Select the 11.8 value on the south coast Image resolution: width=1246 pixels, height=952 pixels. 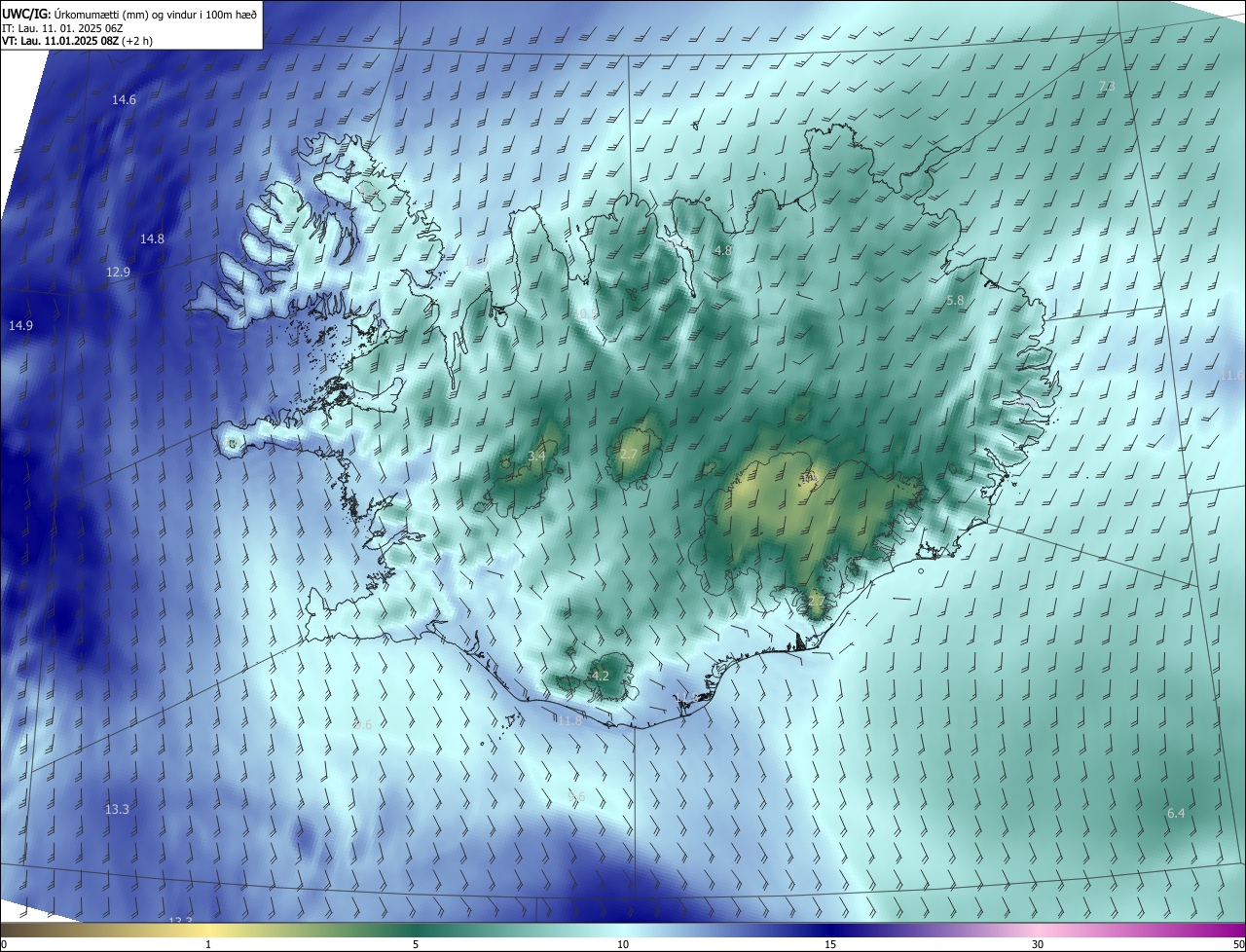pyautogui.click(x=569, y=720)
